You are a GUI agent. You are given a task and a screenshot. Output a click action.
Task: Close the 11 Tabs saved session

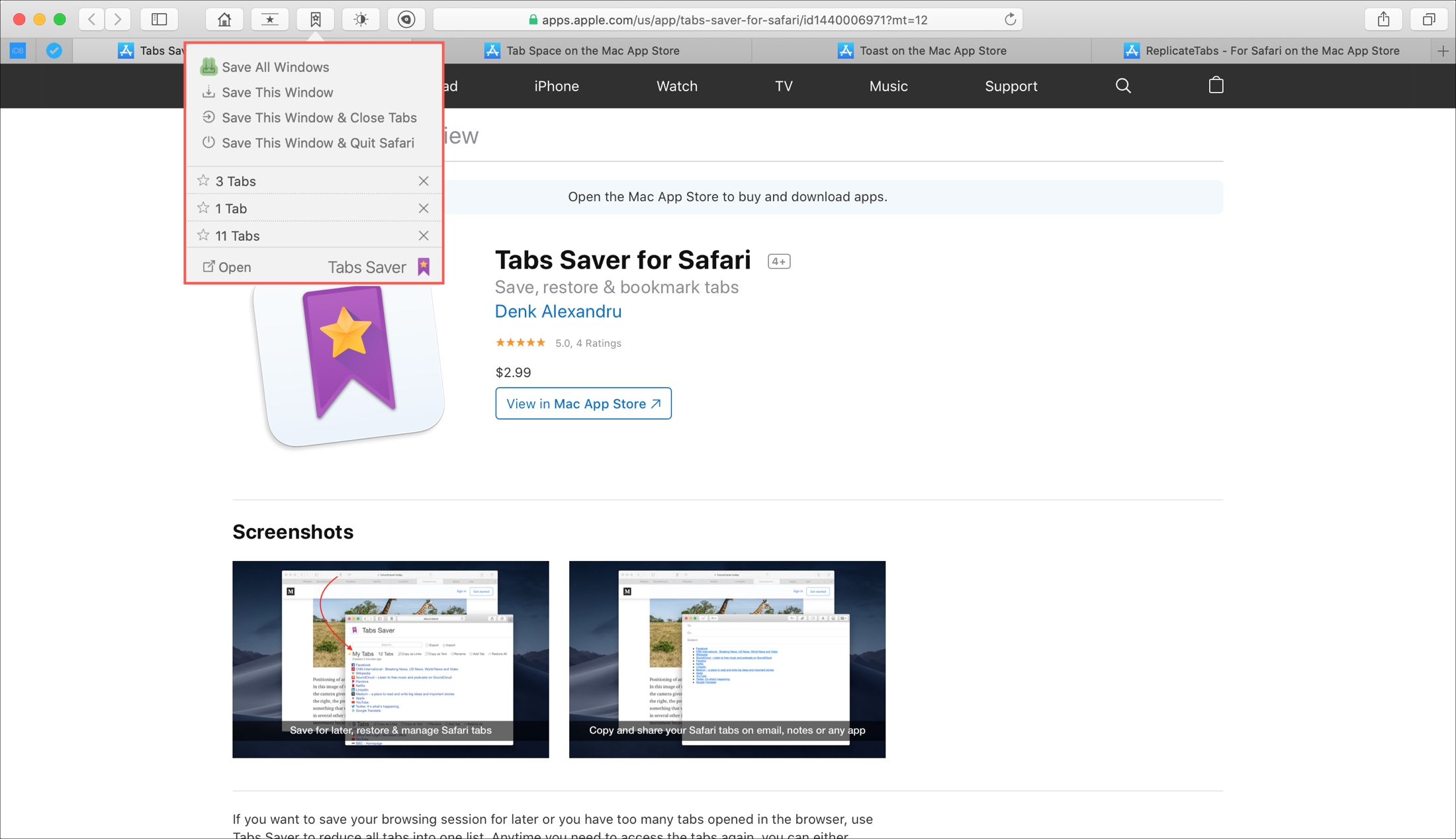423,235
